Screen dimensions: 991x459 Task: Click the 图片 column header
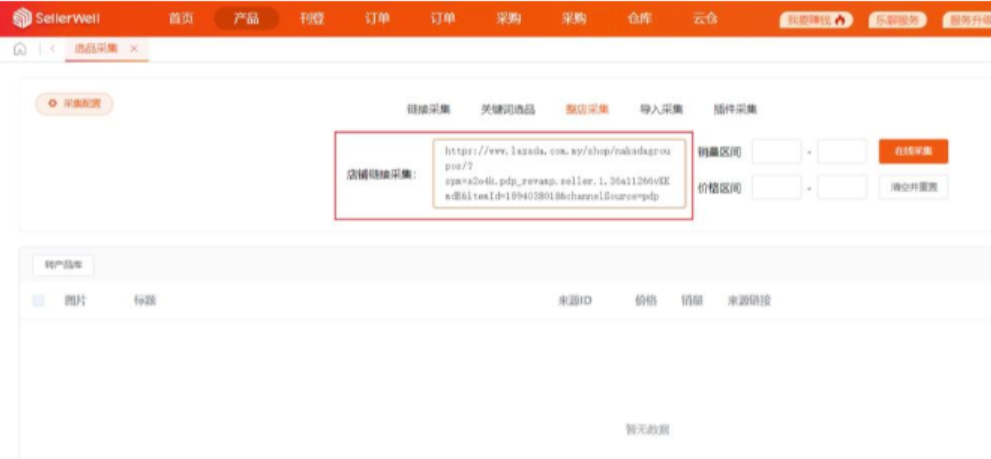75,302
